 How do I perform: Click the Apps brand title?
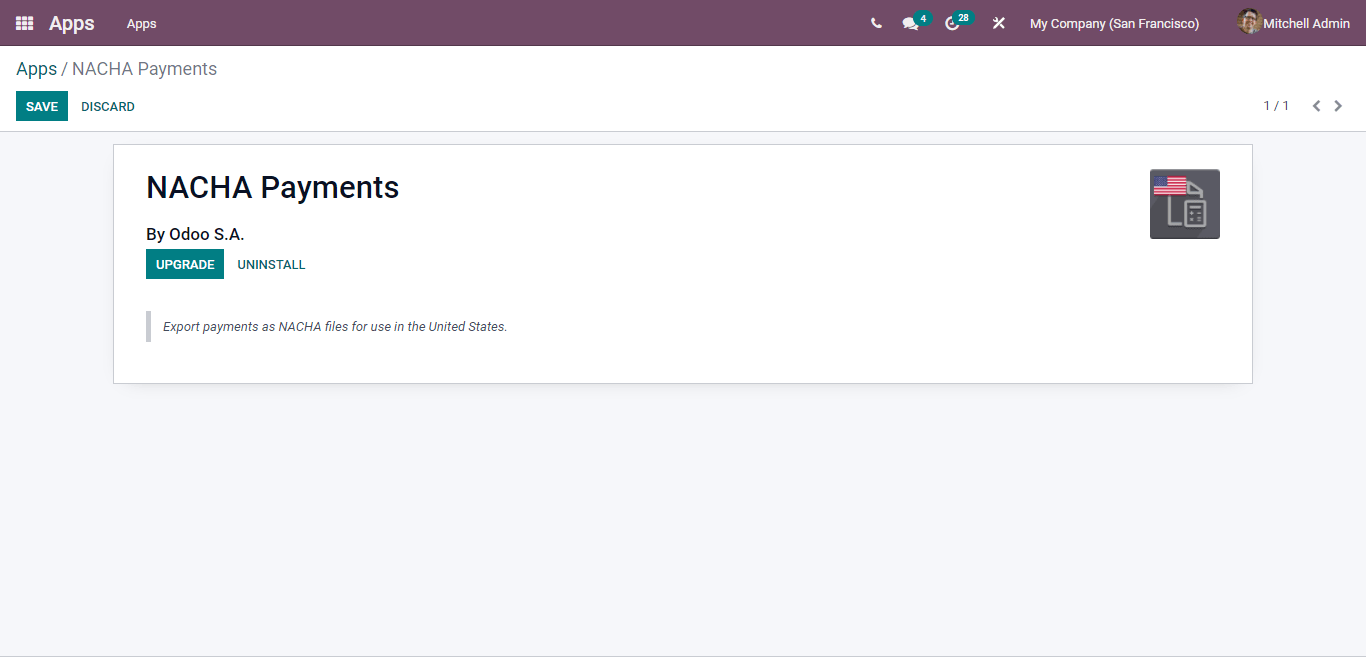(x=72, y=23)
